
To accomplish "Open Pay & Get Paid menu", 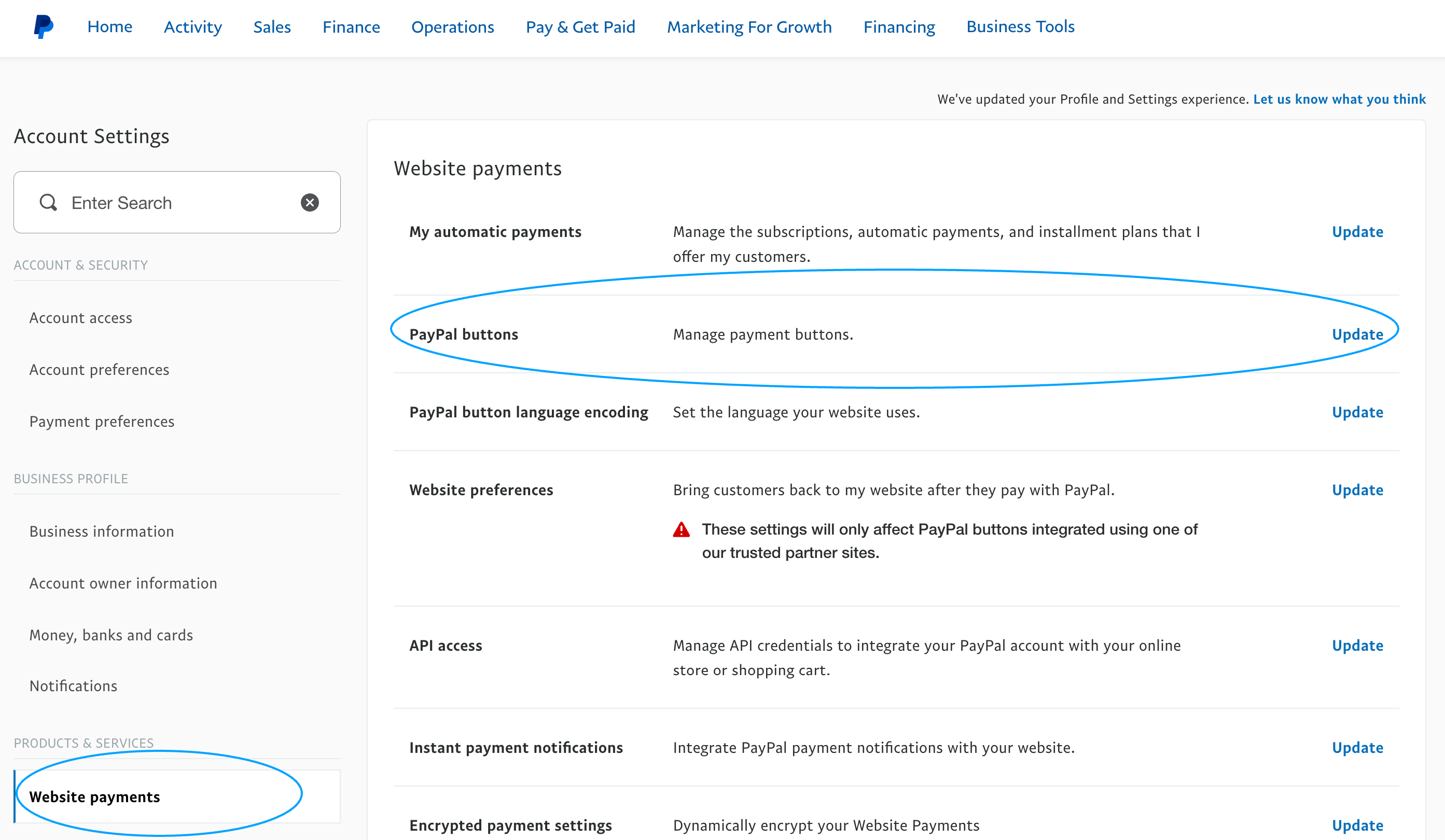I will (x=580, y=27).
